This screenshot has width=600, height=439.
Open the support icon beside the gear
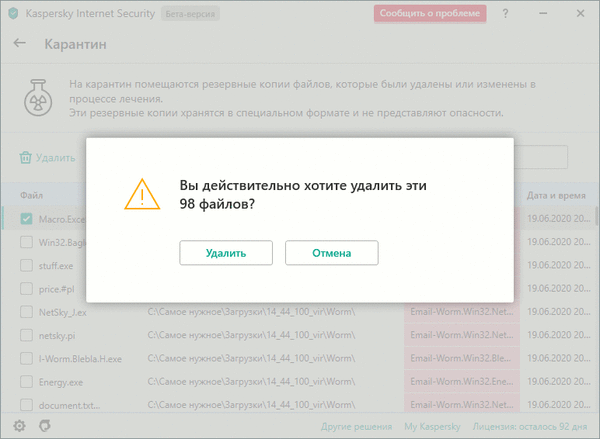(43, 426)
